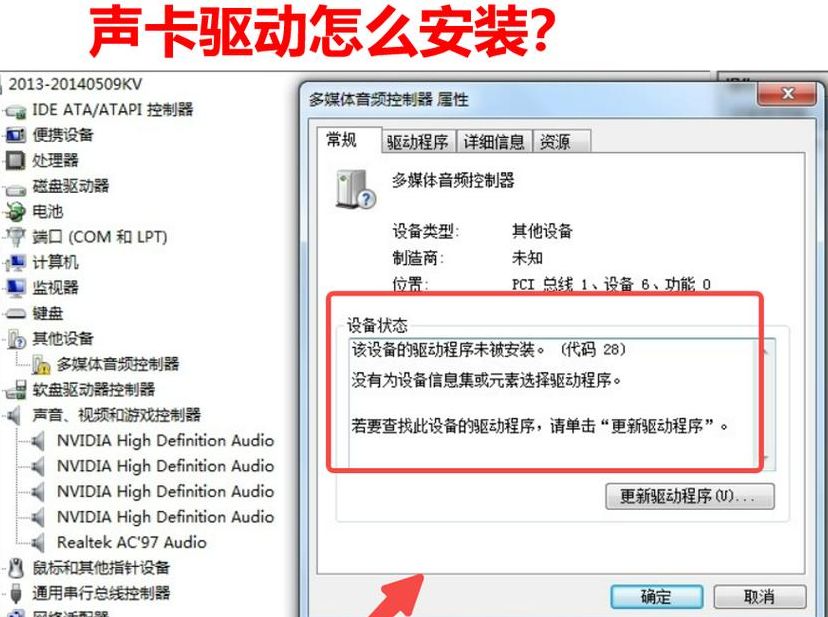Select the monitor (监视器) icon
The image size is (828, 617).
[x=15, y=288]
